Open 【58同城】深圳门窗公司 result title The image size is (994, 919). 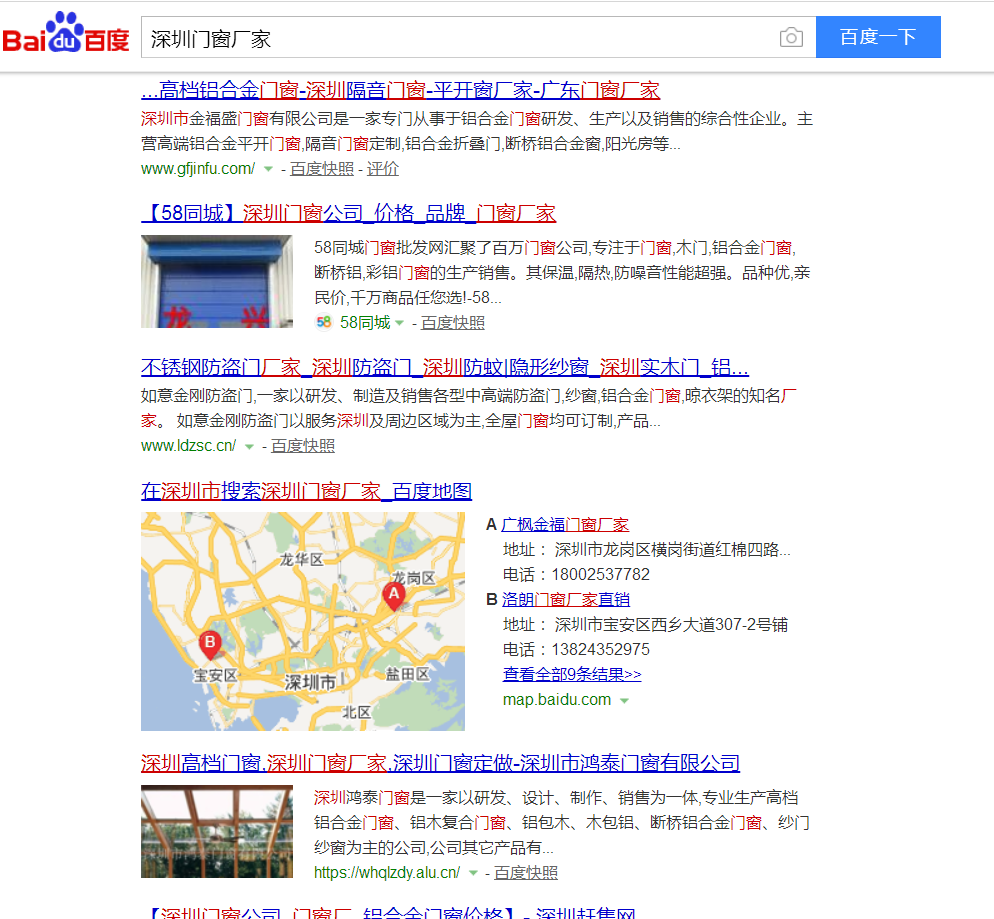tap(348, 214)
